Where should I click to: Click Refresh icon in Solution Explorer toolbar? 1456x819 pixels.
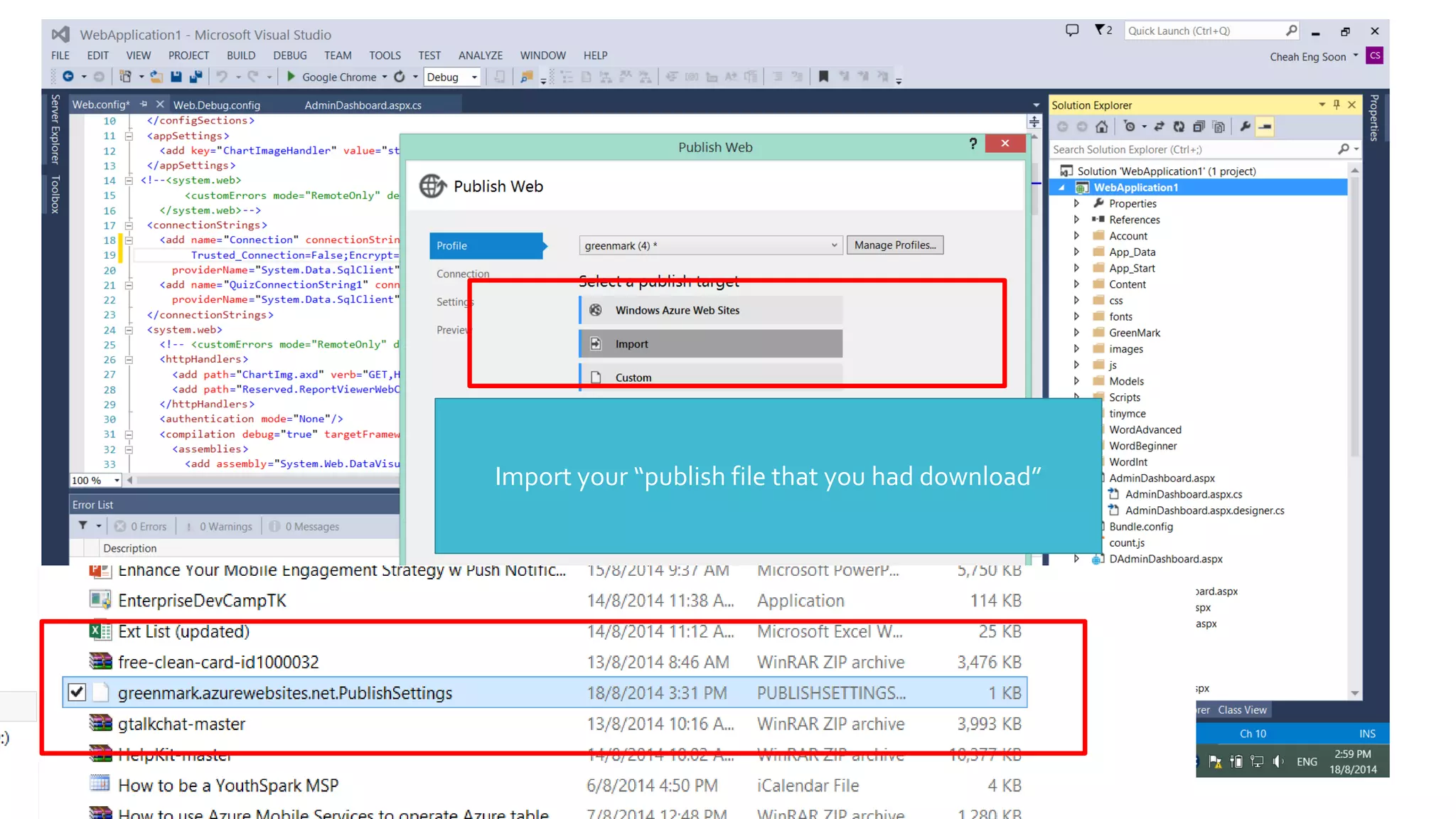[x=1179, y=127]
